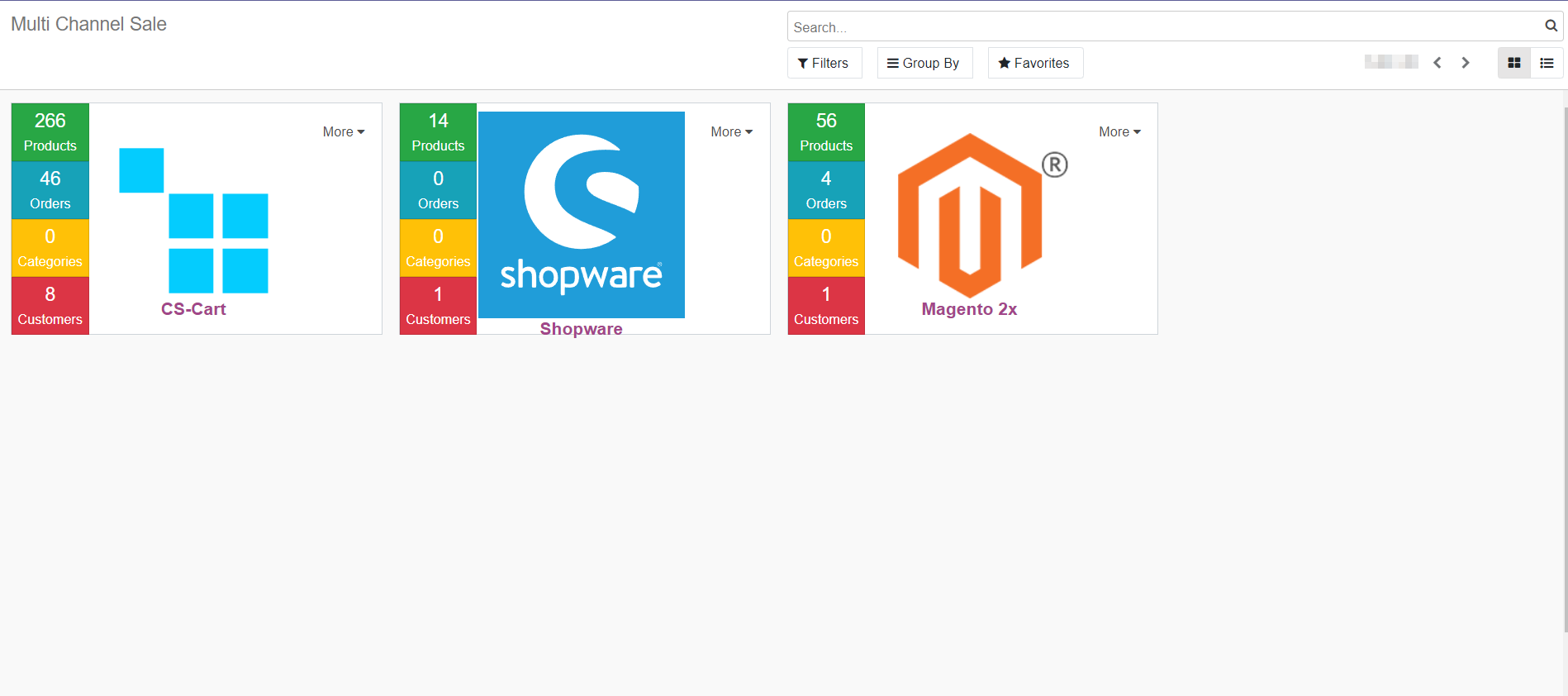Click Magento 2x yellow Categories tile

826,248
